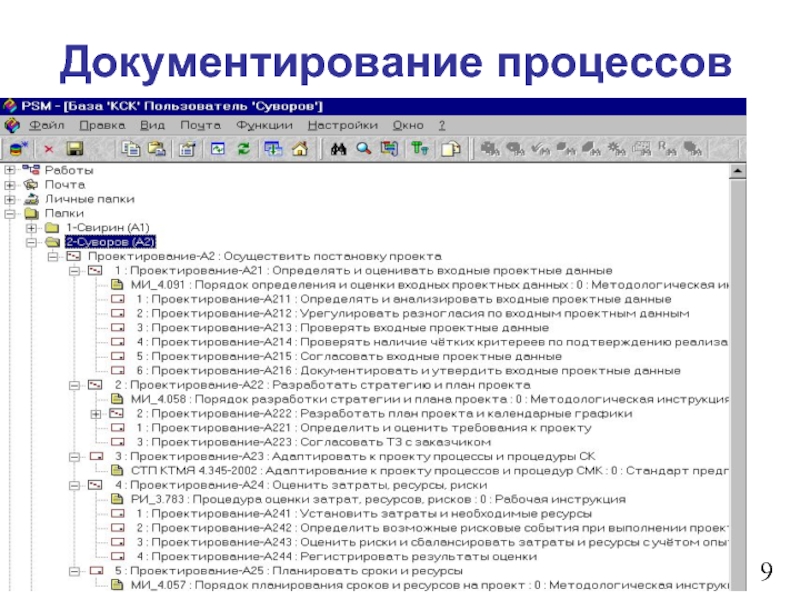The image size is (800, 600).
Task: Click the house home toolbar icon
Action: tap(299, 149)
